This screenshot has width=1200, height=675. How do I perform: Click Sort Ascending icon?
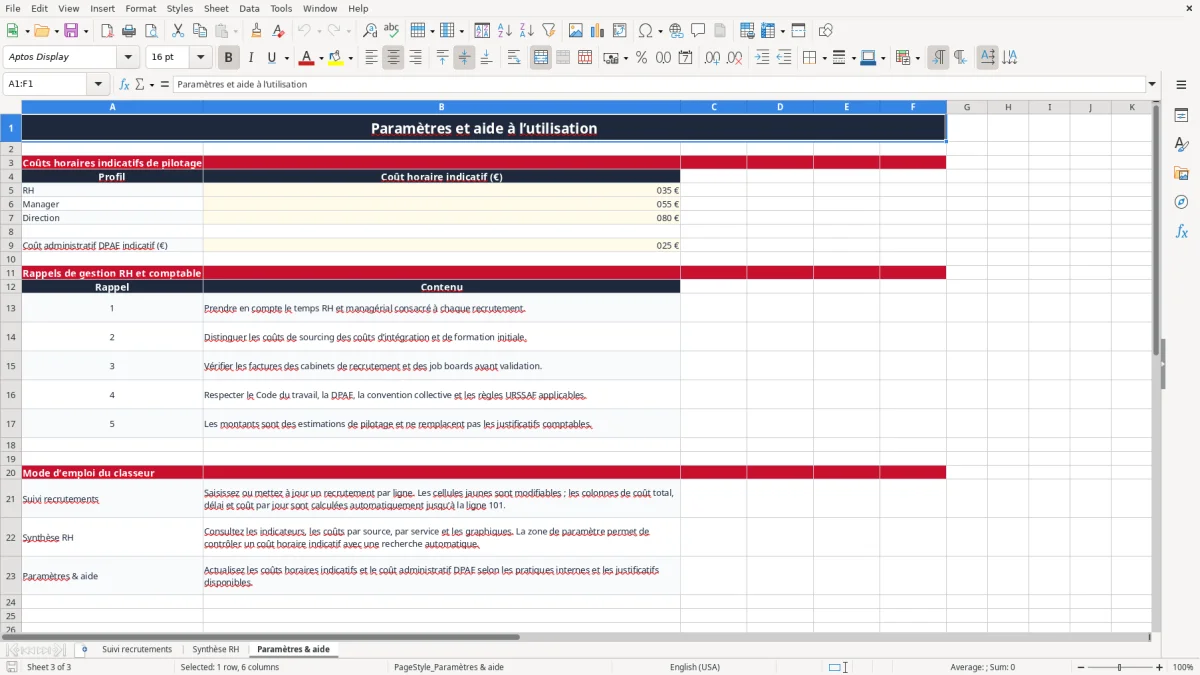505,31
